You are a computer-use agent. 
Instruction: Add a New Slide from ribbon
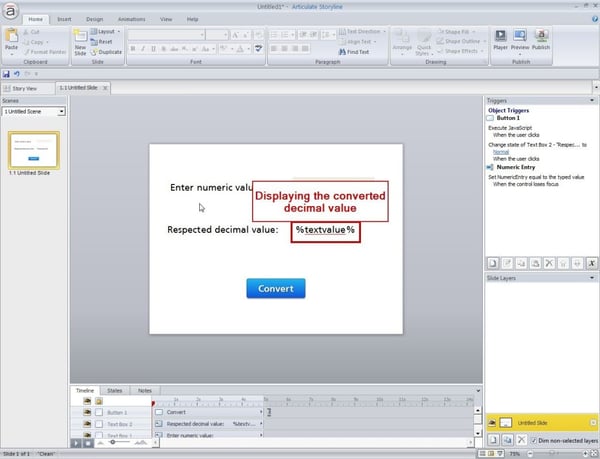coord(80,42)
